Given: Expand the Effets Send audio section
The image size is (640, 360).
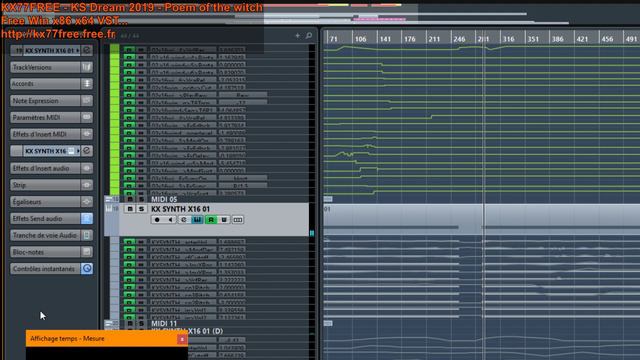Looking at the screenshot, I should click(x=45, y=218).
